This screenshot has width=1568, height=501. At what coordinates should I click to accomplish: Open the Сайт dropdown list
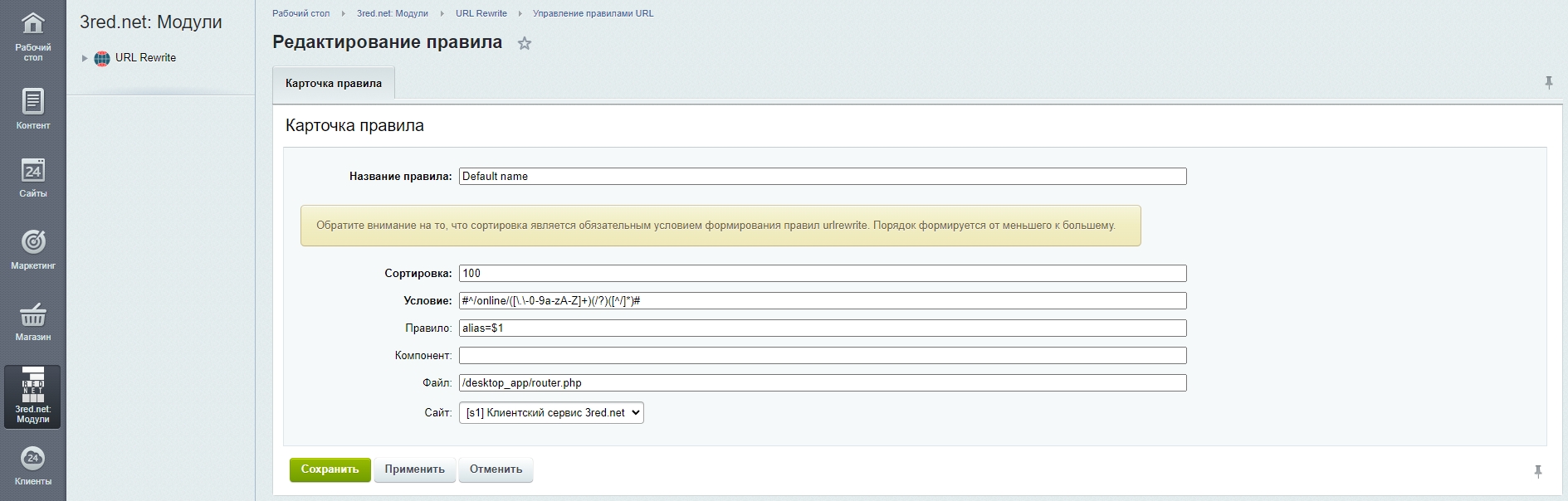tap(551, 412)
